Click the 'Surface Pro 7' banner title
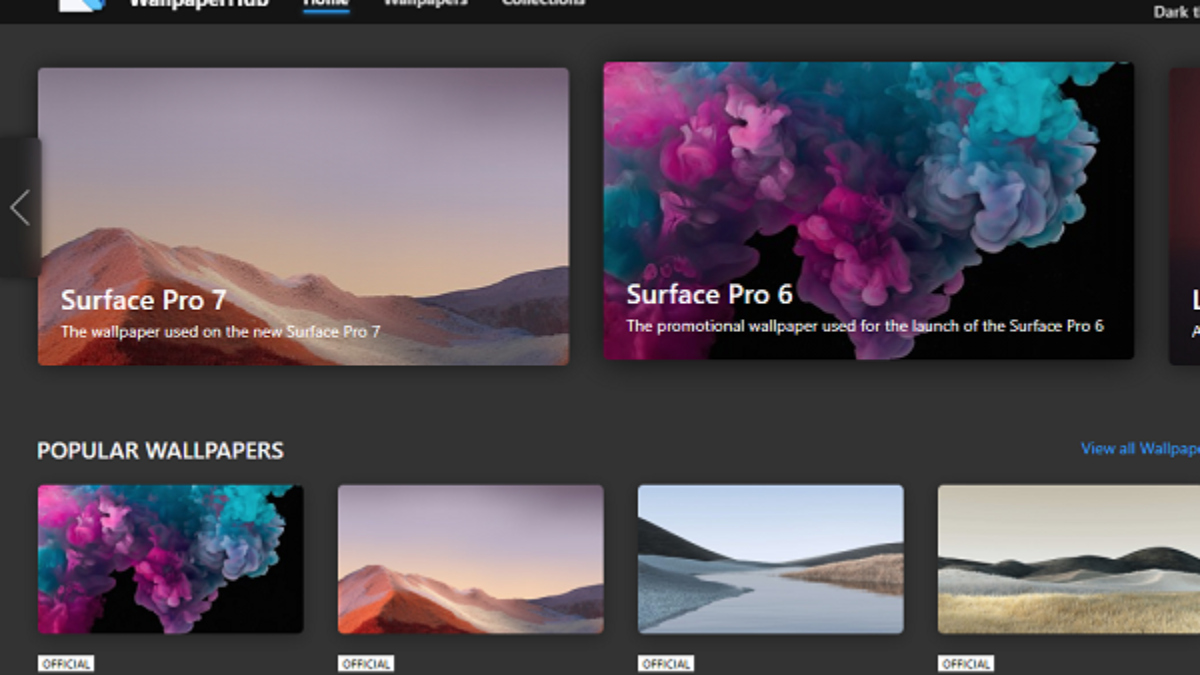The height and width of the screenshot is (675, 1200). [x=143, y=300]
